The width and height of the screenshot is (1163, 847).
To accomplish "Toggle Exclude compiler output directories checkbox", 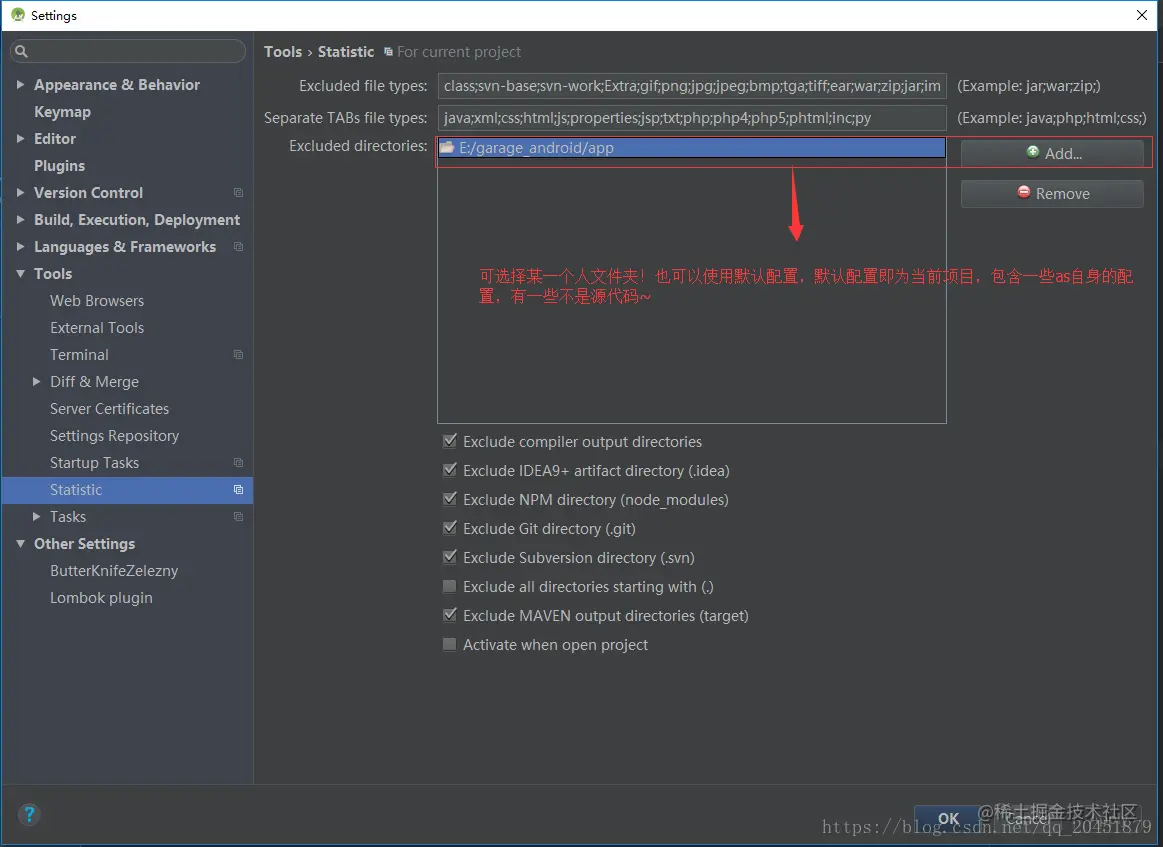I will coord(449,441).
